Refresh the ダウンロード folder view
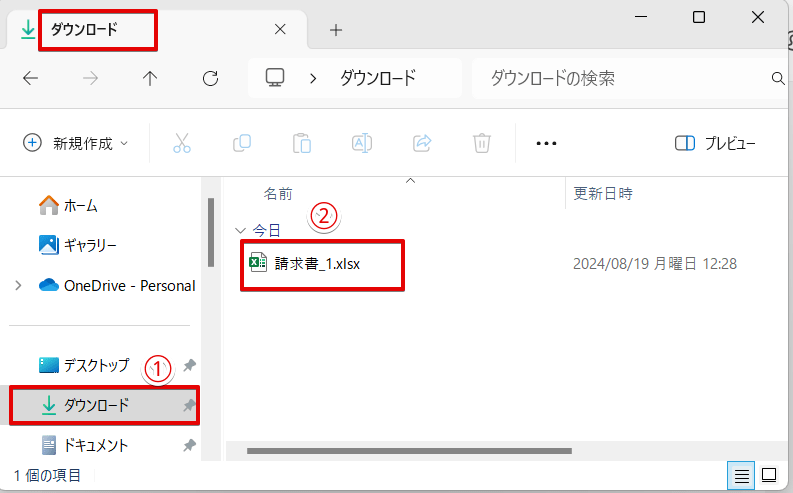Image resolution: width=793 pixels, height=493 pixels. (210, 78)
